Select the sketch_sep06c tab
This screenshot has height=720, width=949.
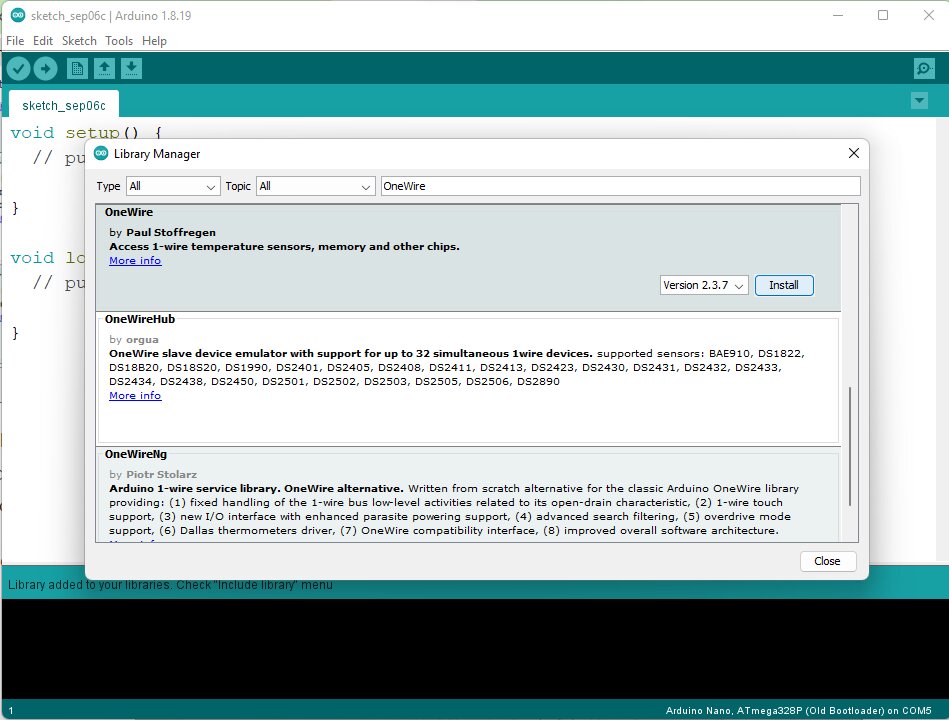pos(64,105)
